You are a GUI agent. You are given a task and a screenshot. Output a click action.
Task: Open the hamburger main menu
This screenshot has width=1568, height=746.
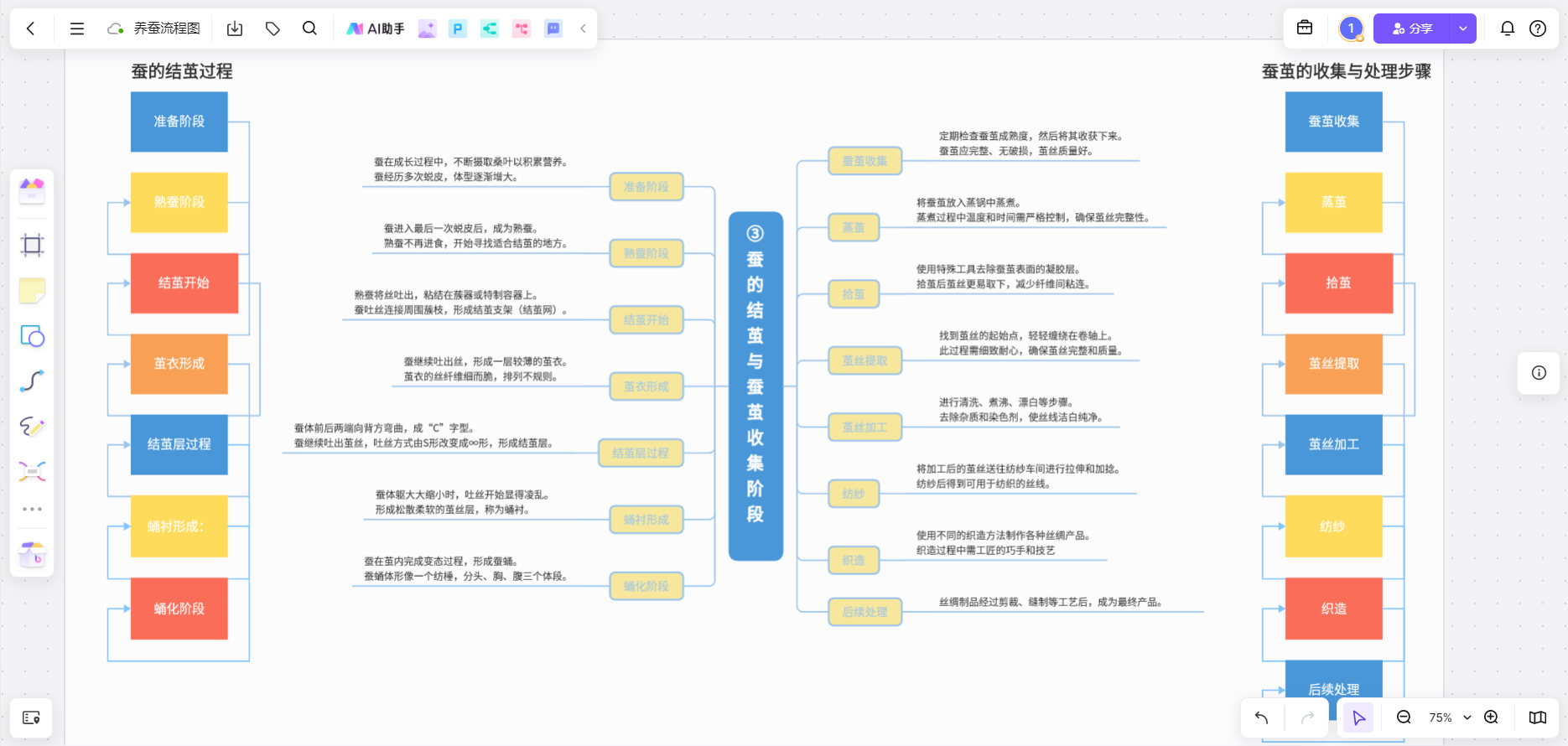click(77, 28)
